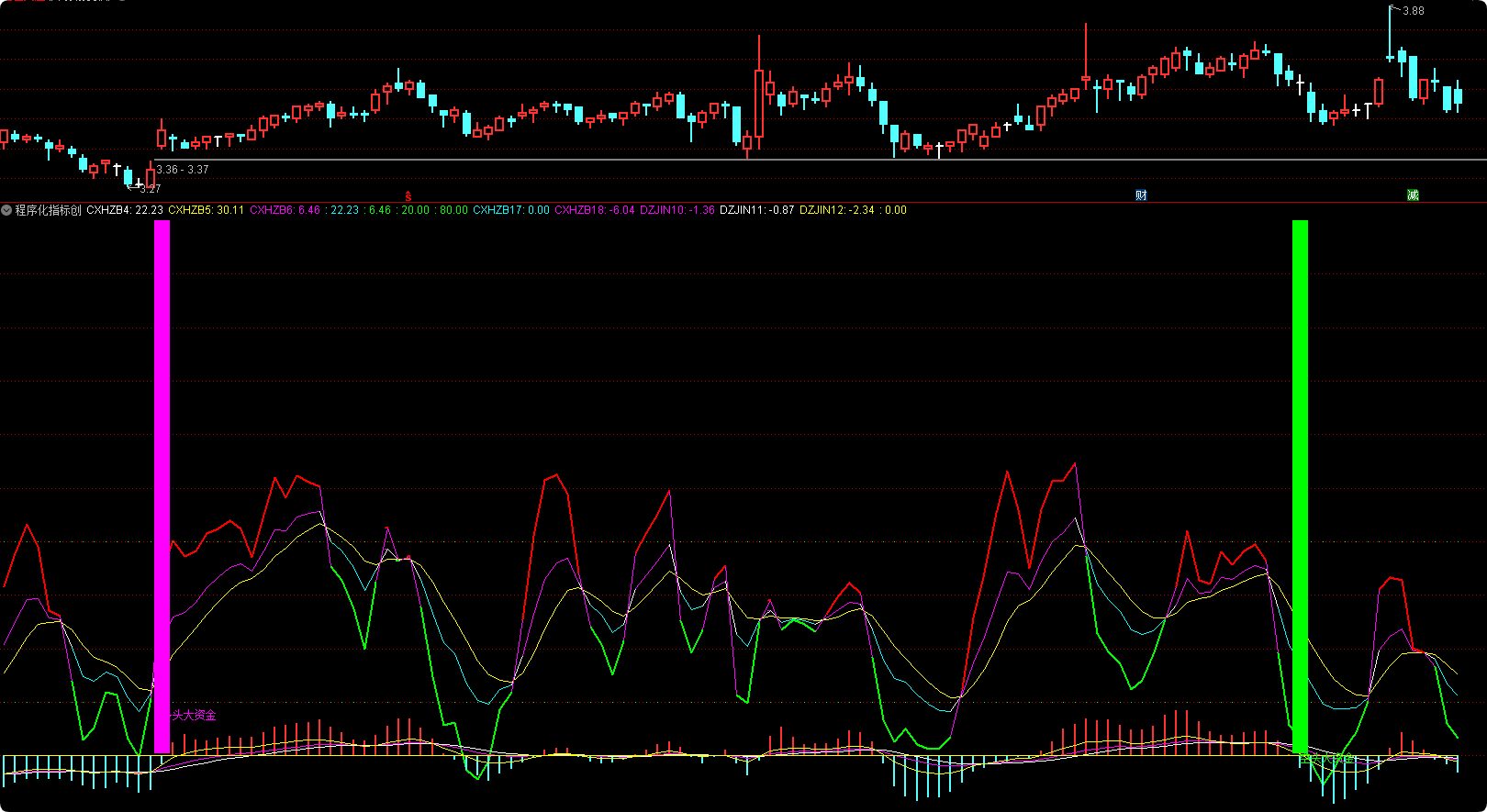The height and width of the screenshot is (812, 1487).
Task: Click the red S marker below the candles
Action: tap(408, 196)
